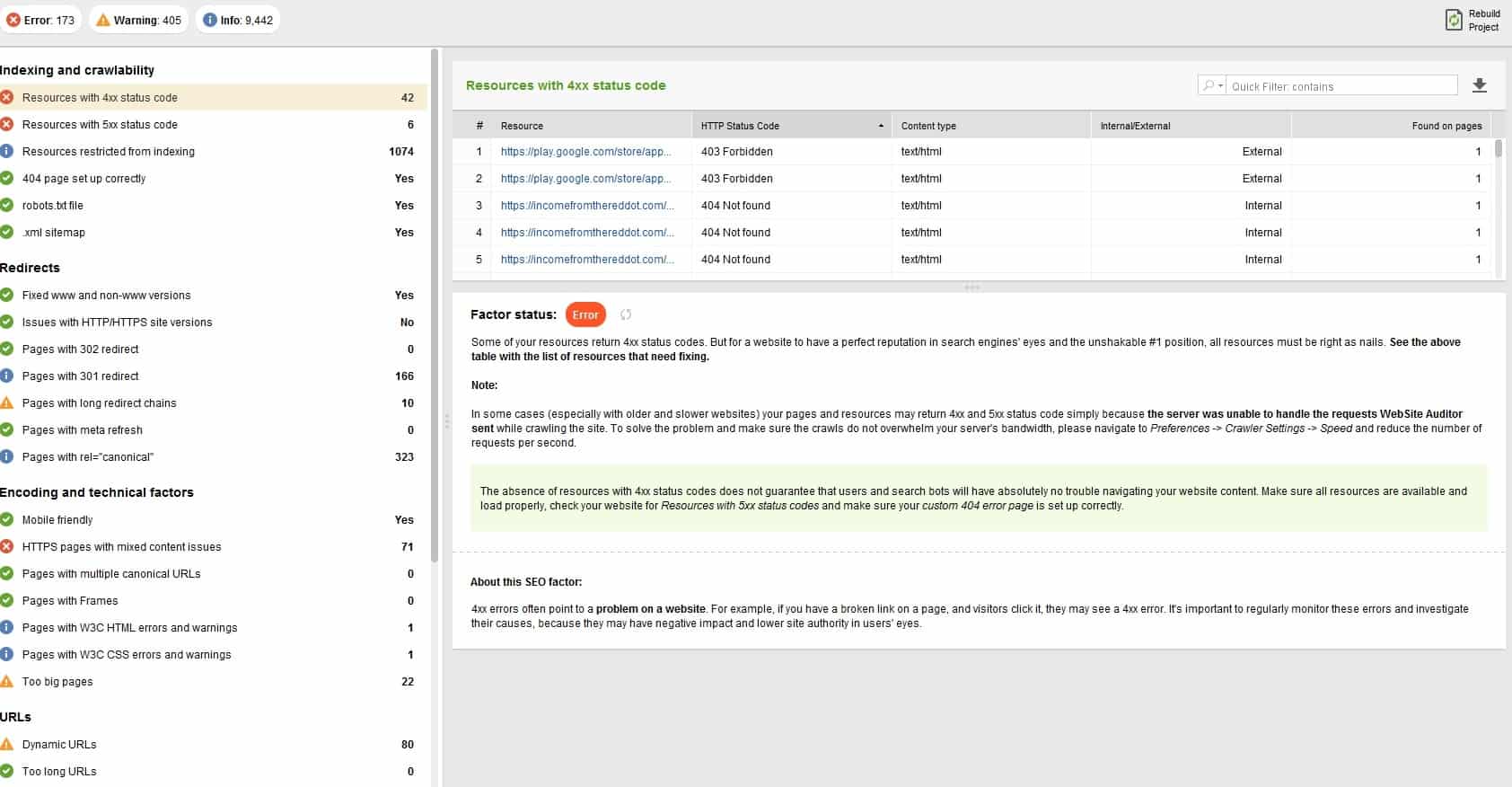Click the Rebuild Project icon
This screenshot has width=1512, height=787.
point(1454,20)
